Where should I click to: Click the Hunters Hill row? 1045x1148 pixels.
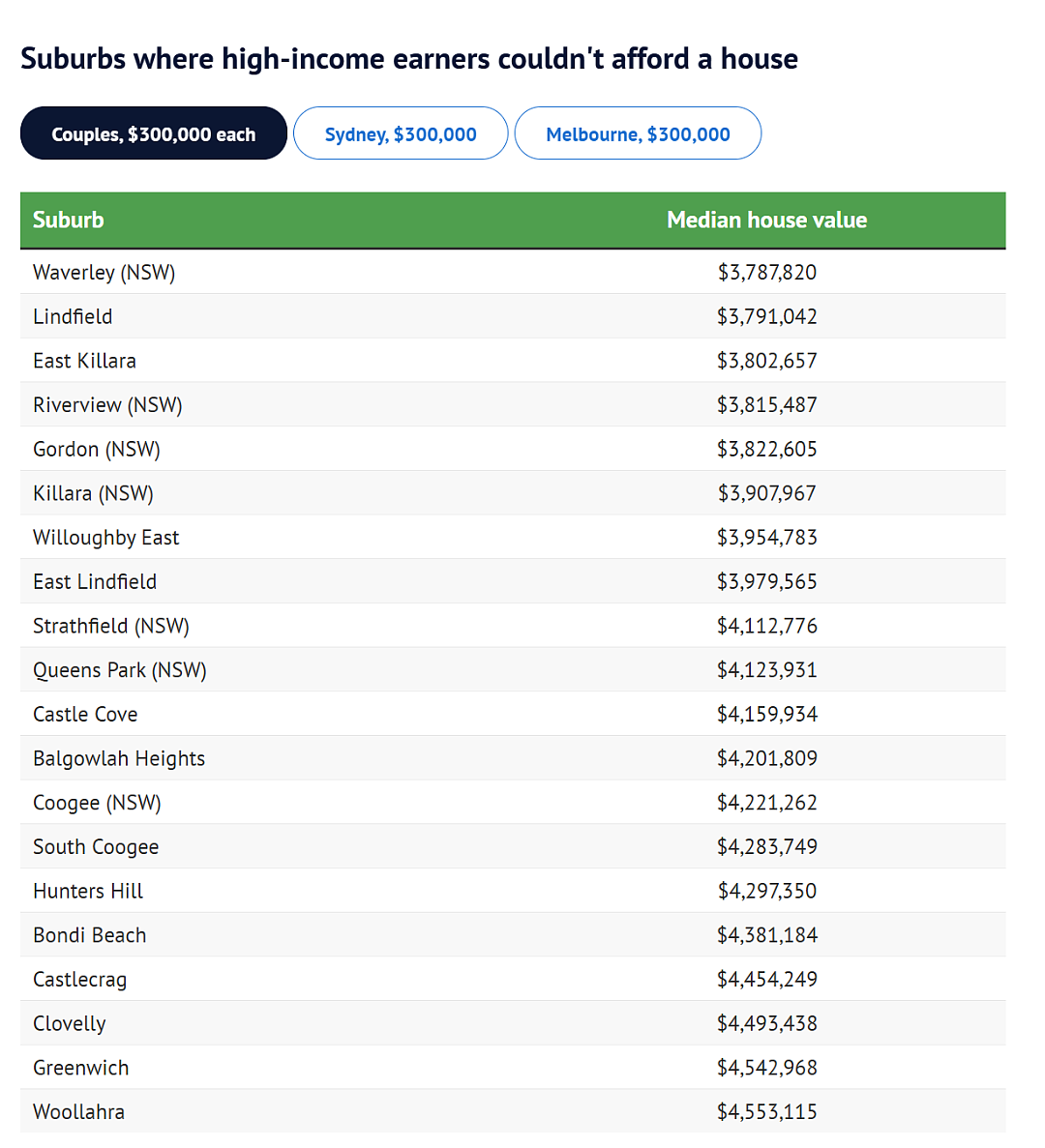(x=513, y=891)
